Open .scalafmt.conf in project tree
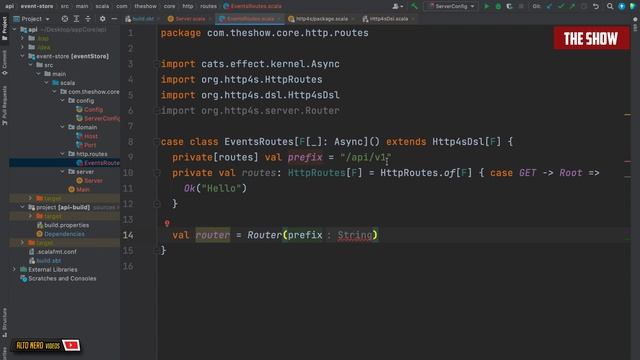This screenshot has width=640, height=360. (x=53, y=252)
